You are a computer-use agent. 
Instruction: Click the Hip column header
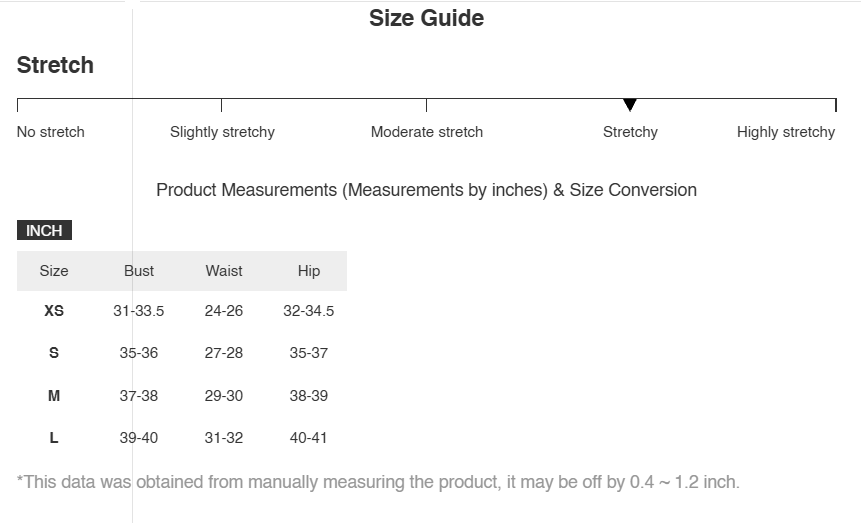[309, 271]
